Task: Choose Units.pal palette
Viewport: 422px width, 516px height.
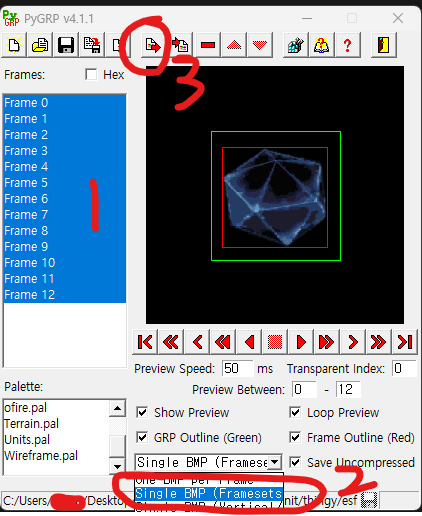Action: 56,440
